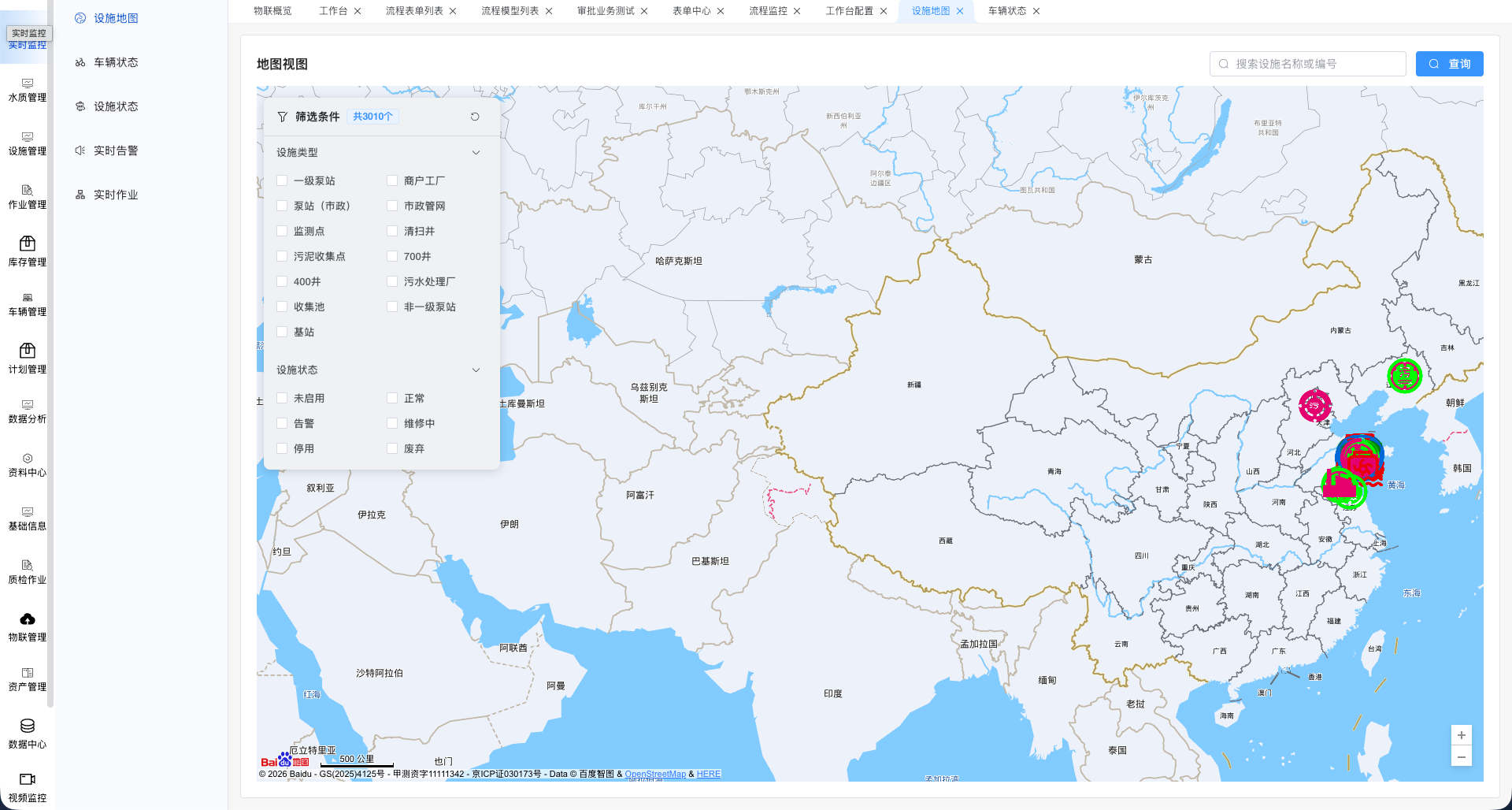
Task: Collapse the 设施类型 section
Action: coord(476,153)
